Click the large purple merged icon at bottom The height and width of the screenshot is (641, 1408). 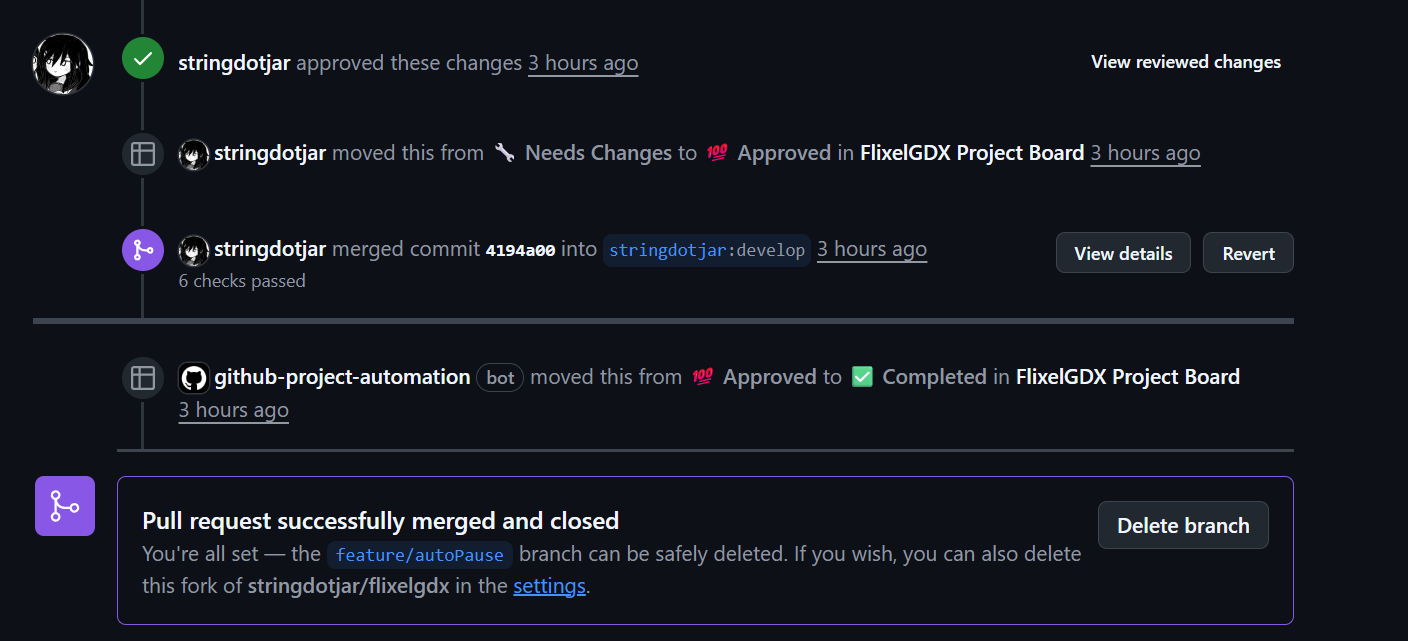(65, 506)
